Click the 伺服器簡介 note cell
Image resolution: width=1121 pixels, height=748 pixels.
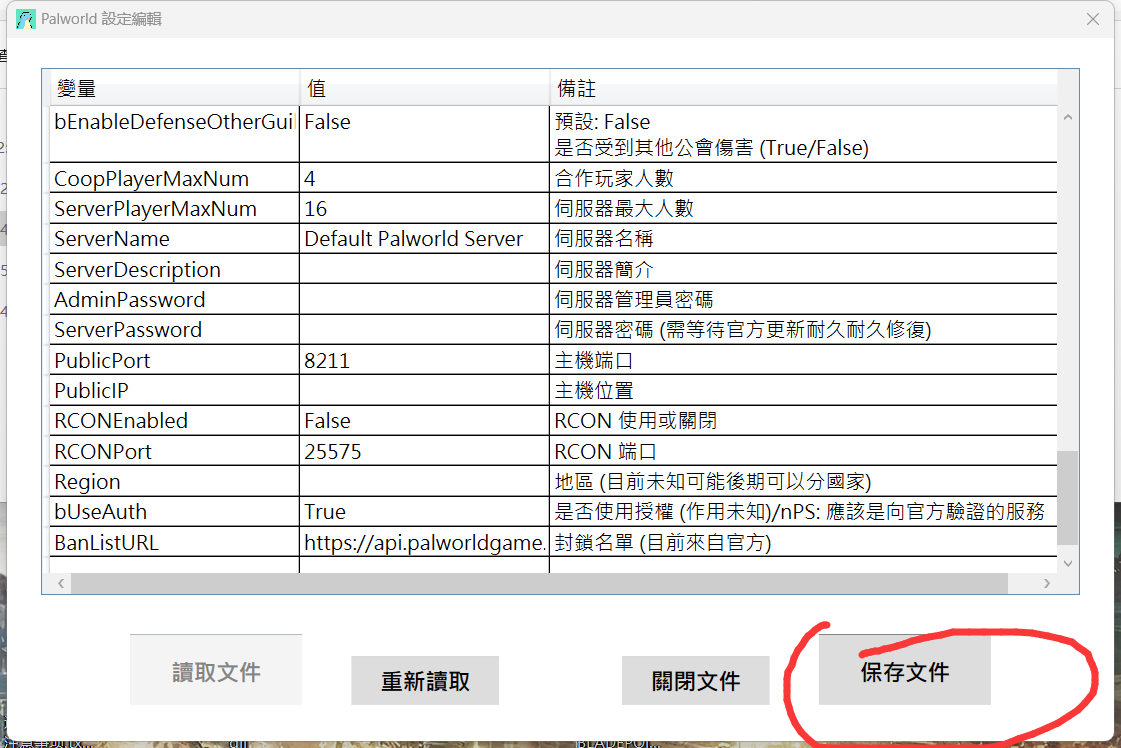pos(804,269)
